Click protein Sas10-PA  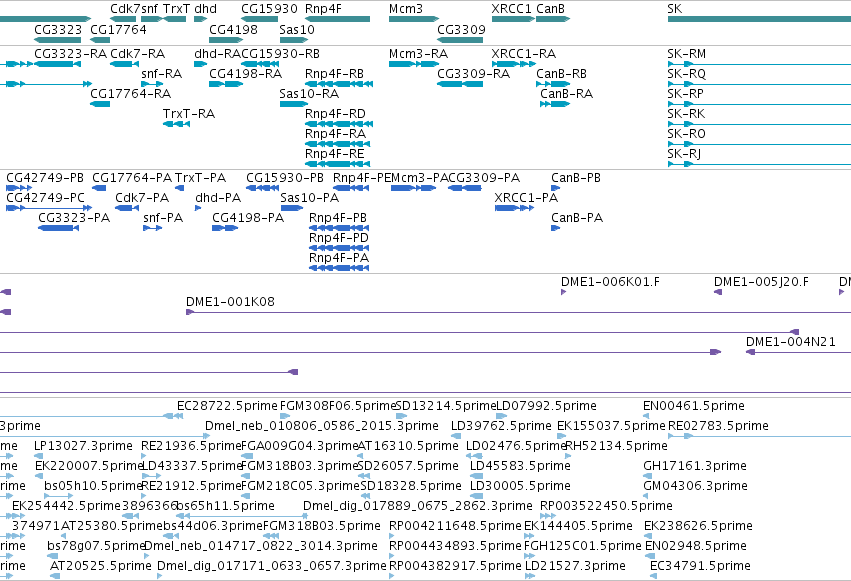click(x=291, y=208)
